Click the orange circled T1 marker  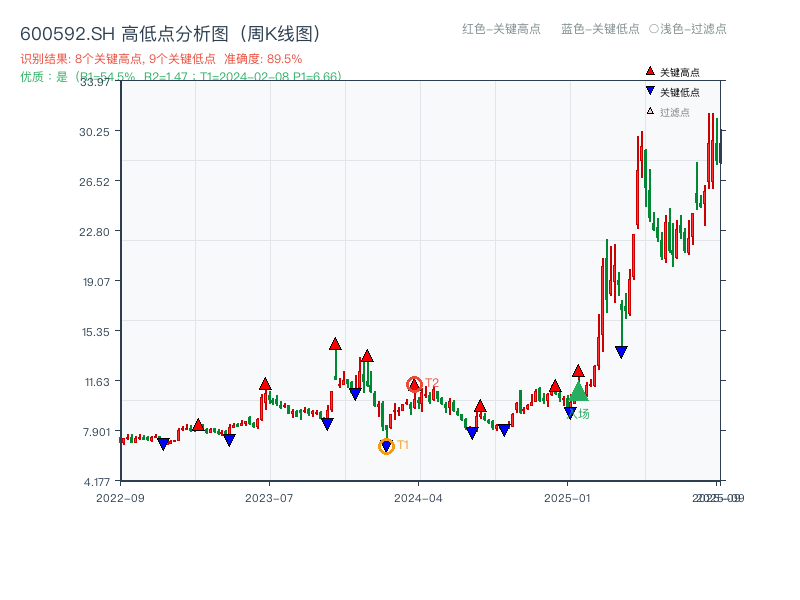tap(385, 444)
